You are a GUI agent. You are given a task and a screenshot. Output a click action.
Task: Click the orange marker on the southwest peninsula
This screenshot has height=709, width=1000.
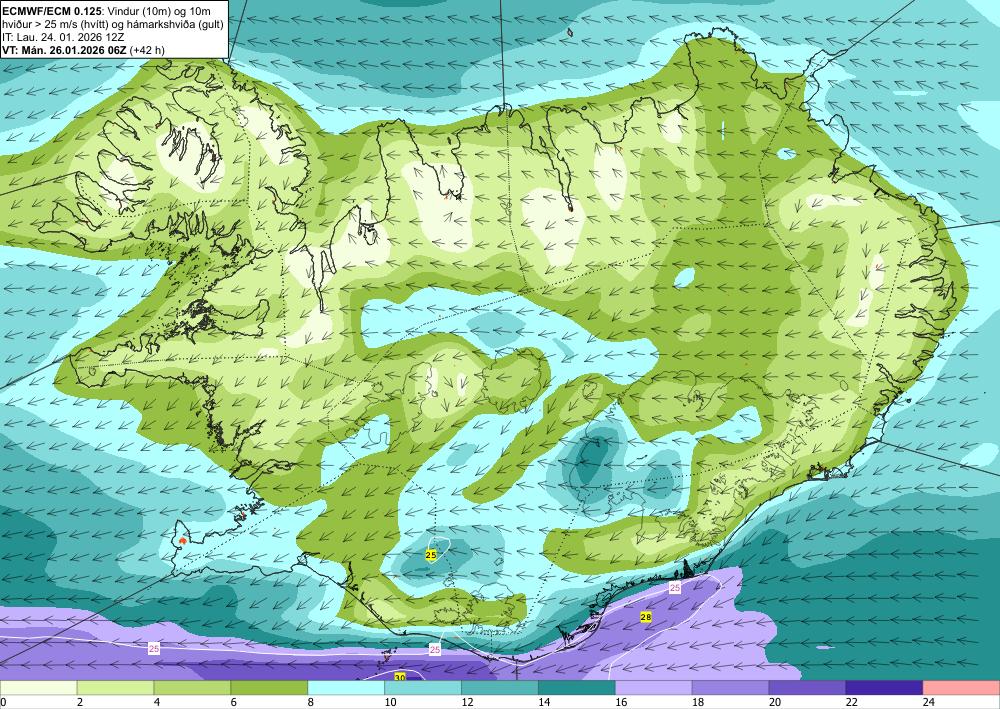pos(184,540)
